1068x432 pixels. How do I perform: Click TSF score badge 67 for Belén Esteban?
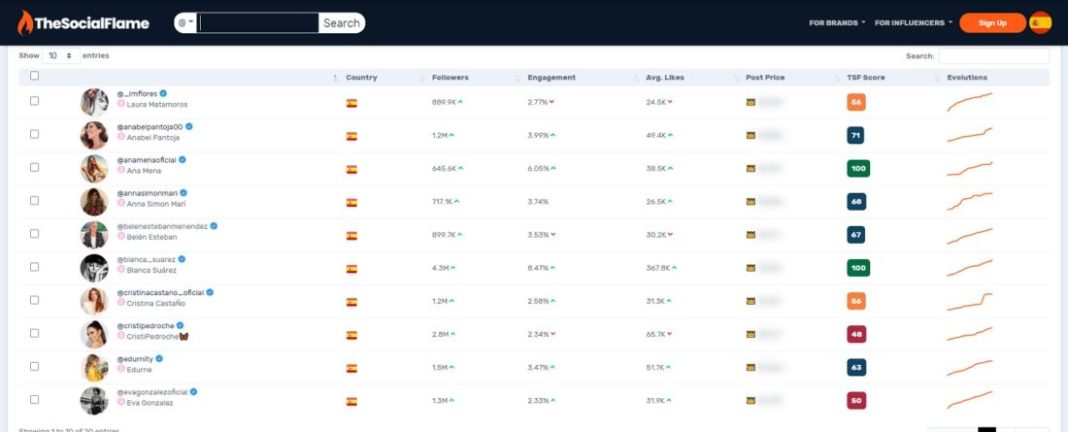click(856, 234)
